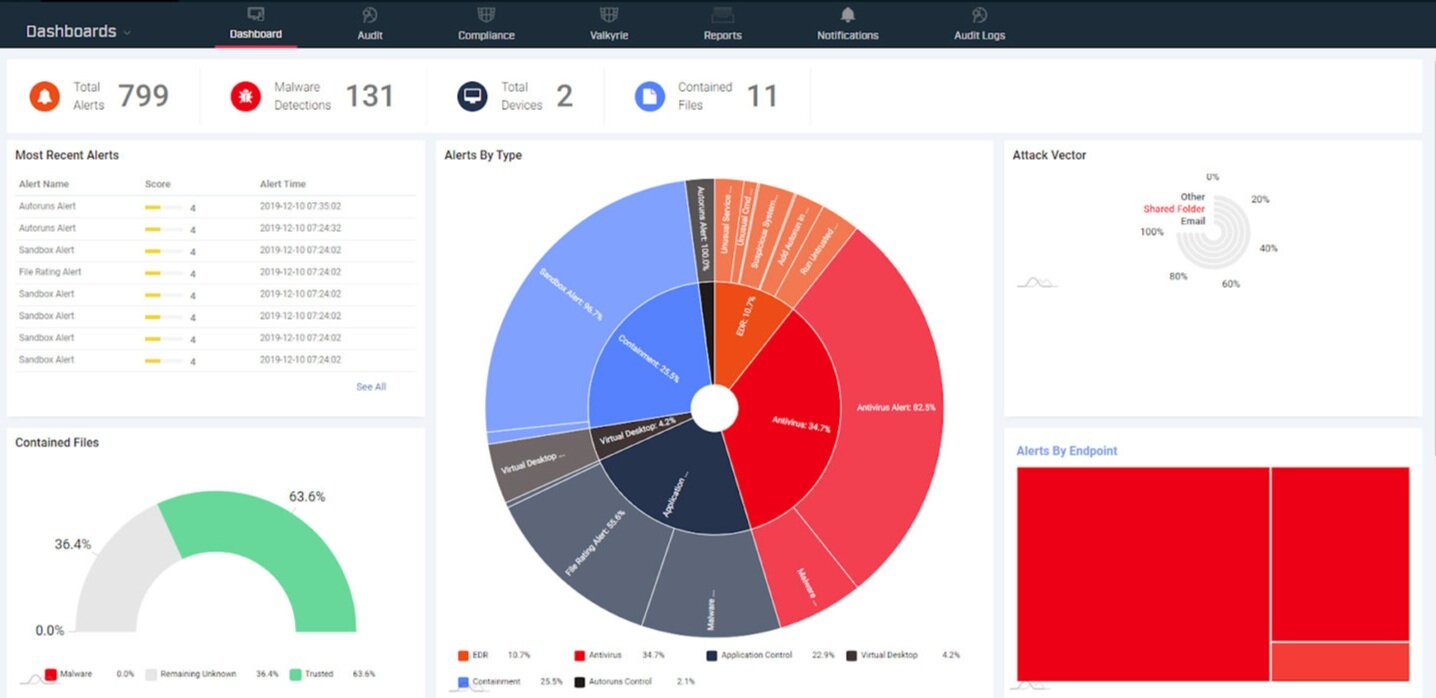Image resolution: width=1436 pixels, height=698 pixels.
Task: Click the Total Devices monitor icon
Action: 472,96
